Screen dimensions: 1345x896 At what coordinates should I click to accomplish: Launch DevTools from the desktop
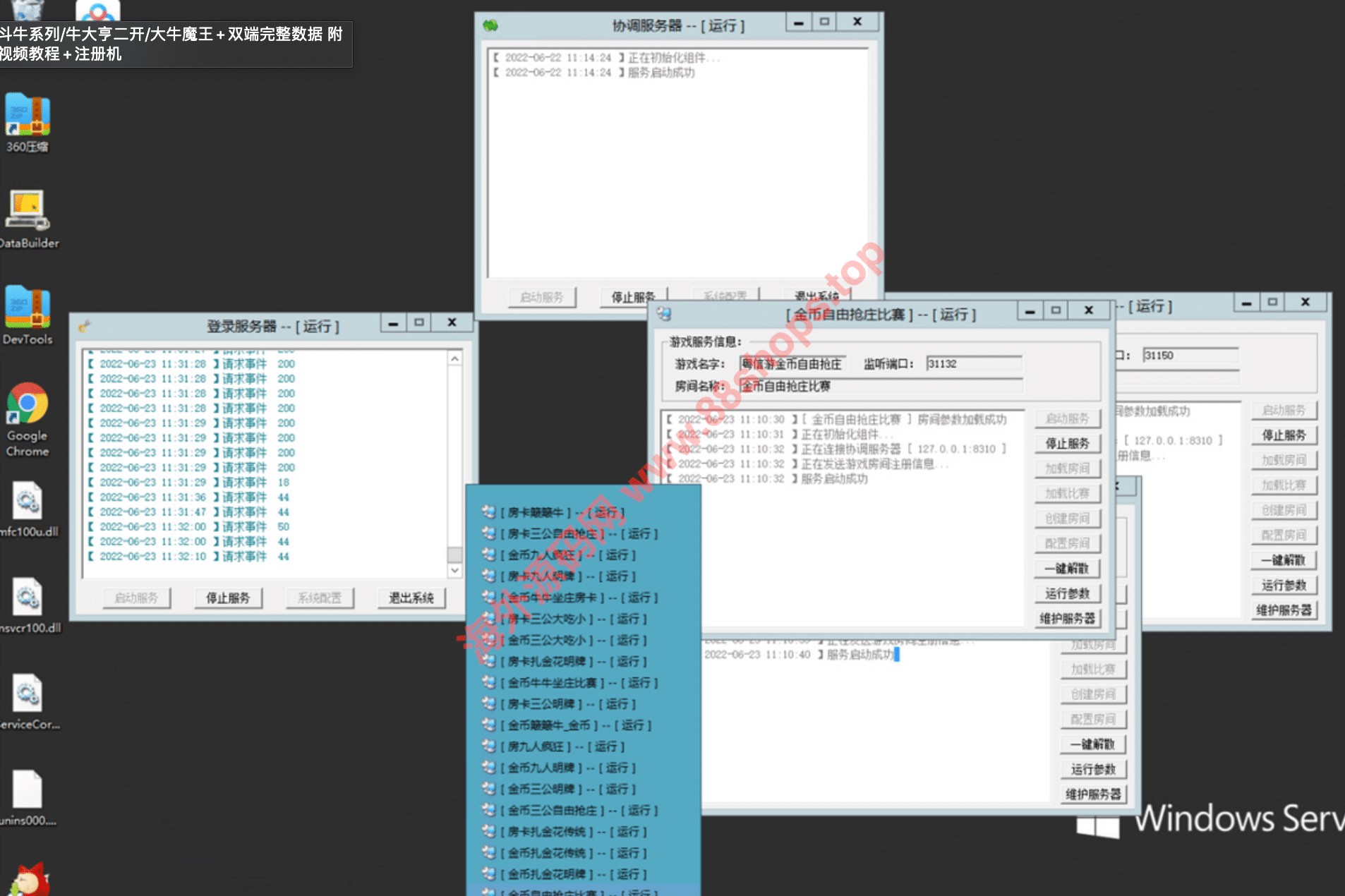coord(28,309)
